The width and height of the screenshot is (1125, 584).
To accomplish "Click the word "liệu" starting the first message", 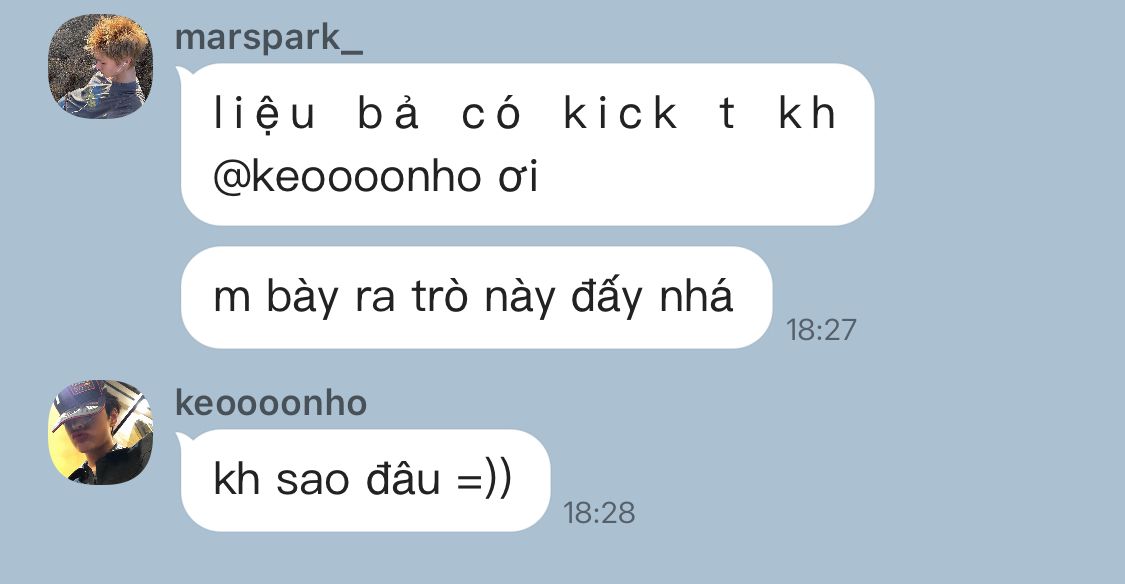I will coord(264,115).
